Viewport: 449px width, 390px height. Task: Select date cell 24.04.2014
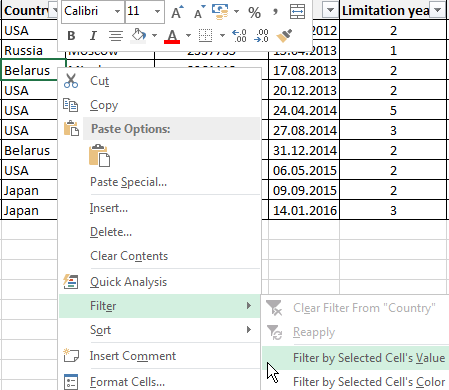[304, 110]
